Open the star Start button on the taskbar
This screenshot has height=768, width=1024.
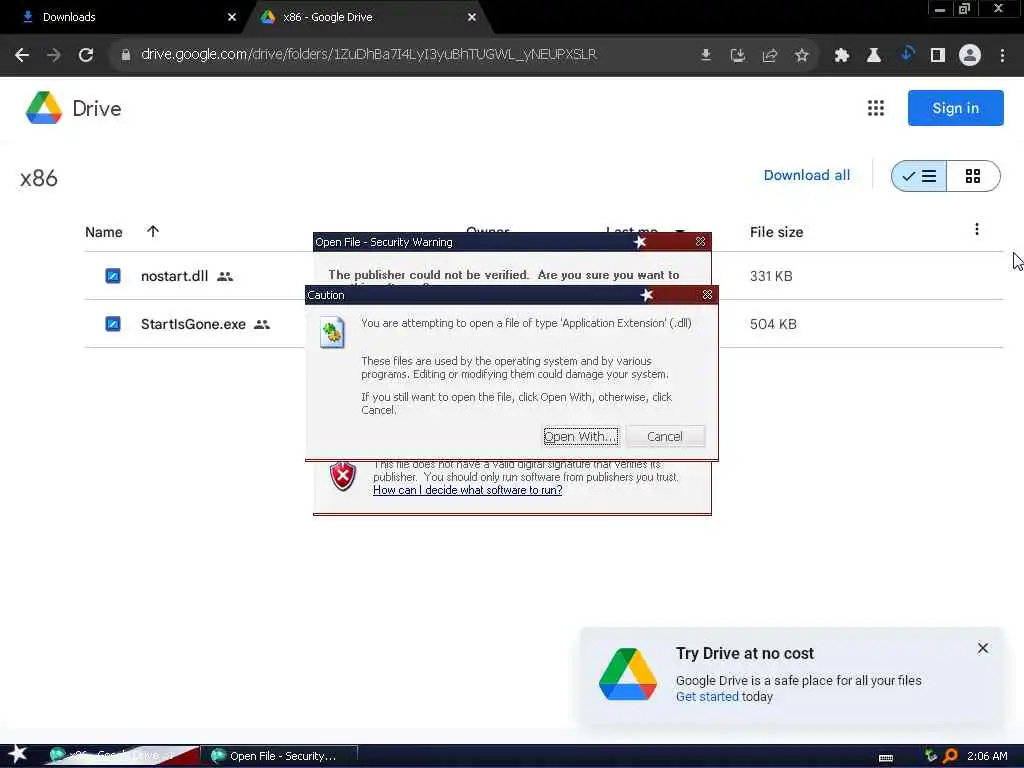pos(17,754)
